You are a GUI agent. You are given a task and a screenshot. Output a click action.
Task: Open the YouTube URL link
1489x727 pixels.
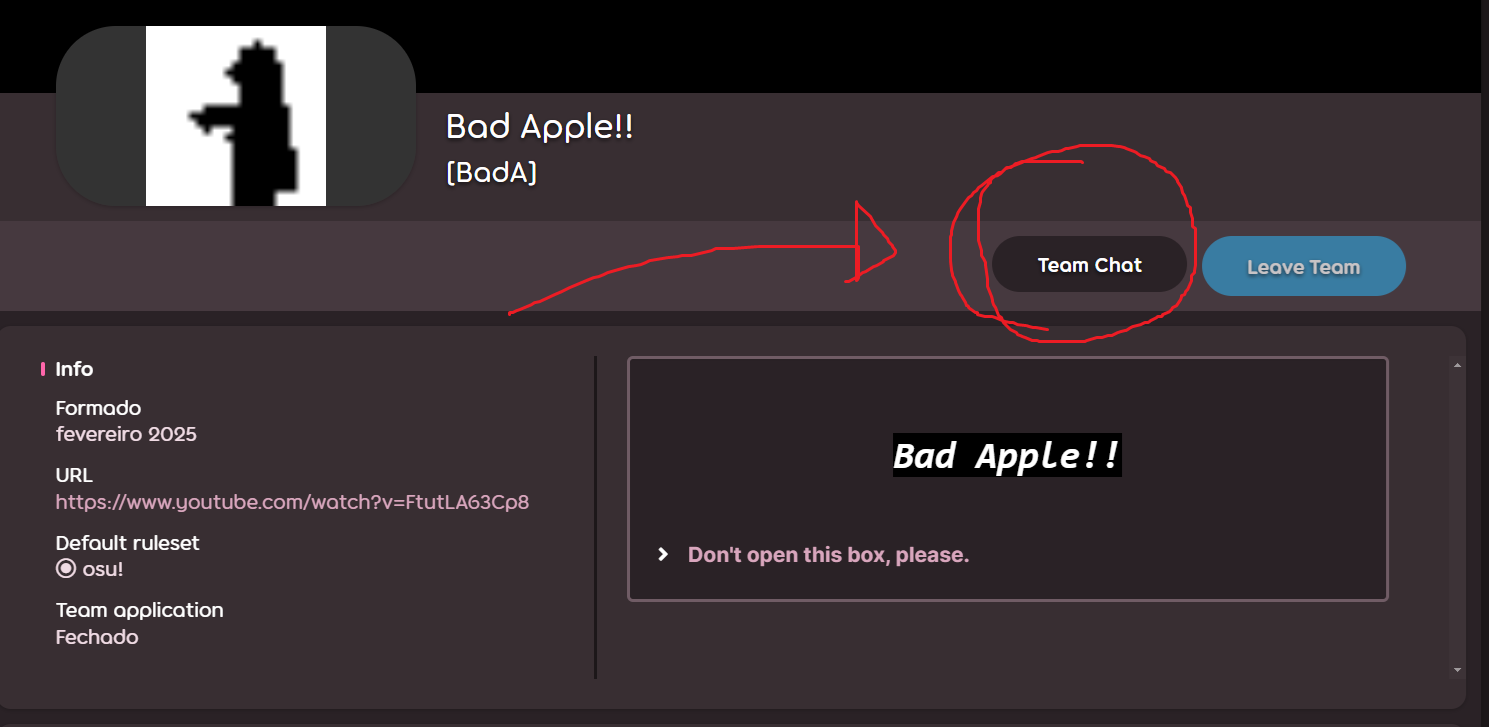[x=292, y=502]
